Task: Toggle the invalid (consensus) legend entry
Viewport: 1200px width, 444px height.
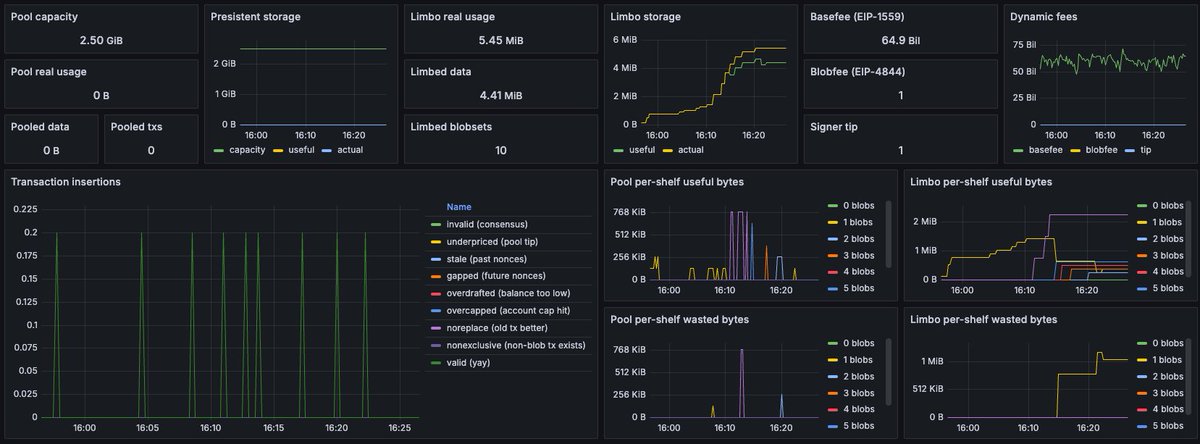Action: (487, 223)
